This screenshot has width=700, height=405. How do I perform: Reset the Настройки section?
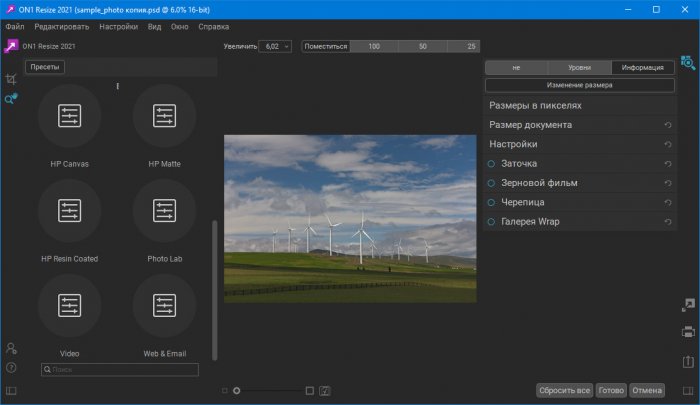tap(668, 144)
